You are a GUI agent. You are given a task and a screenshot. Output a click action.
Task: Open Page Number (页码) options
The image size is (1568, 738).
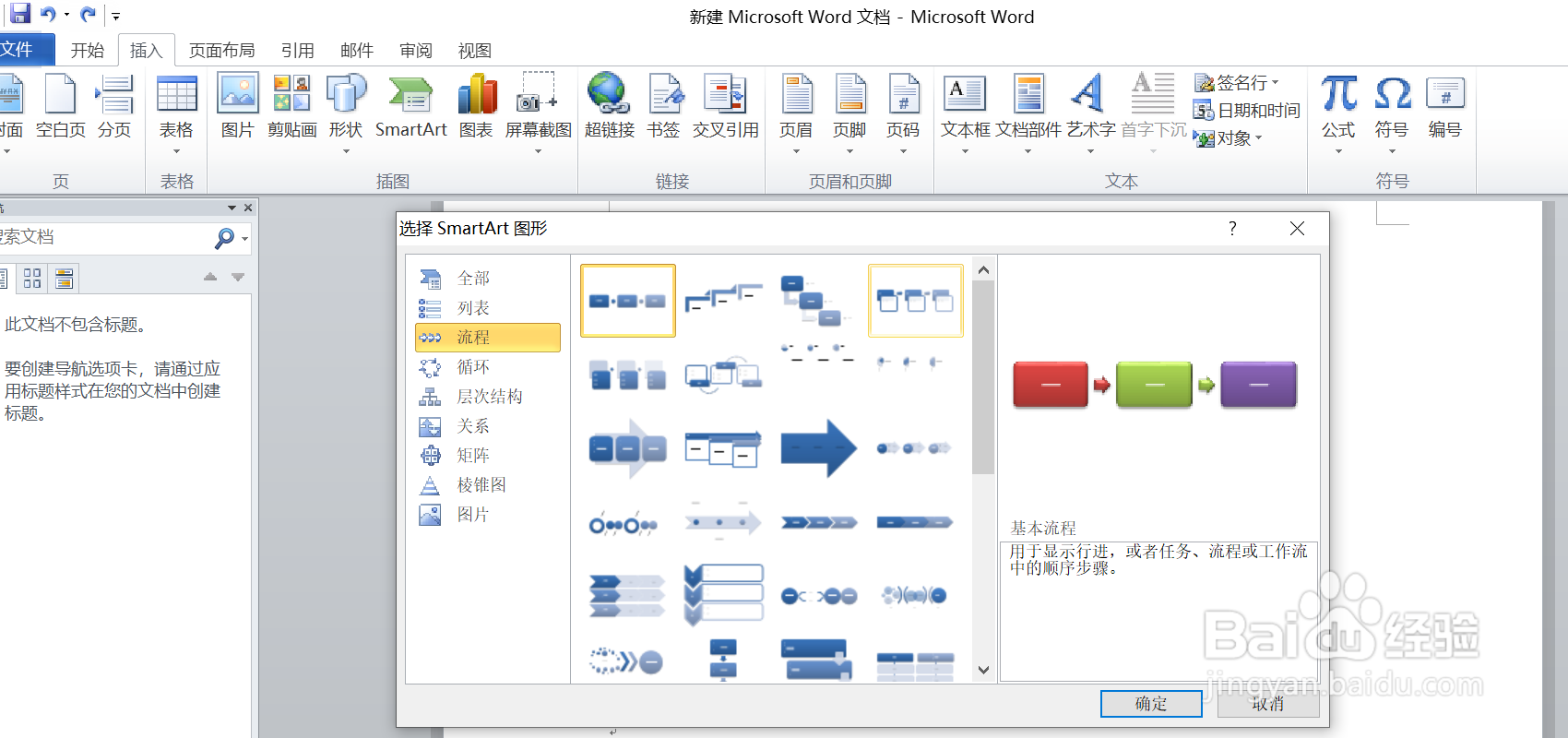click(903, 114)
